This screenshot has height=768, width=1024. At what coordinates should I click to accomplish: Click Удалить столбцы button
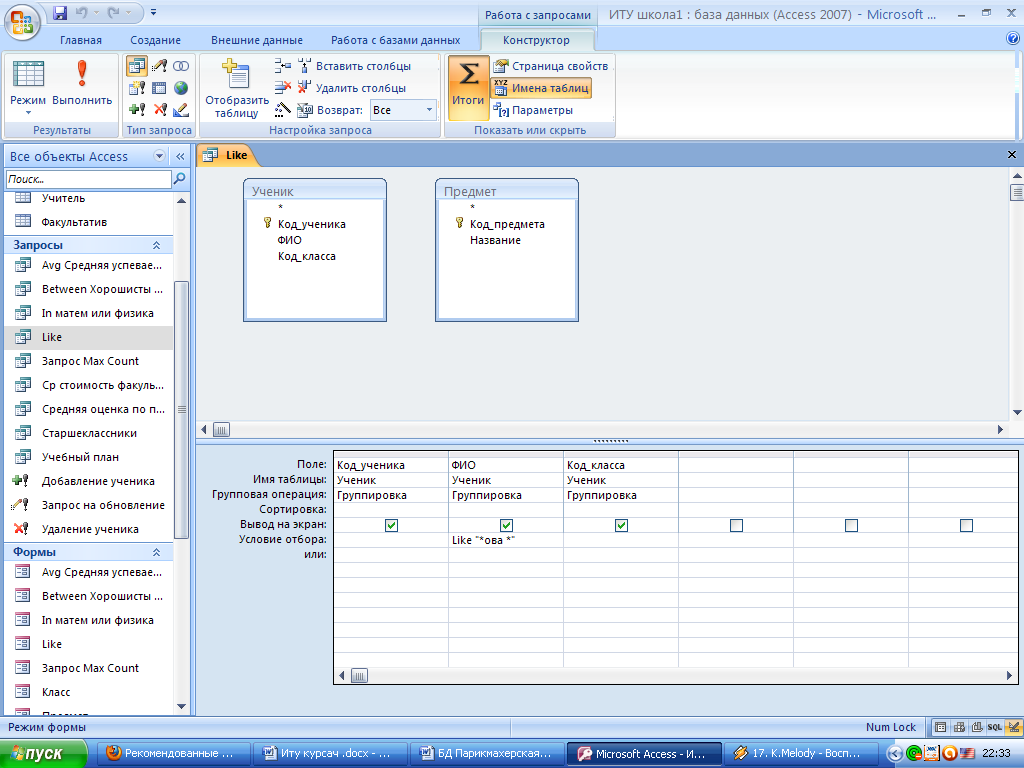pyautogui.click(x=352, y=88)
